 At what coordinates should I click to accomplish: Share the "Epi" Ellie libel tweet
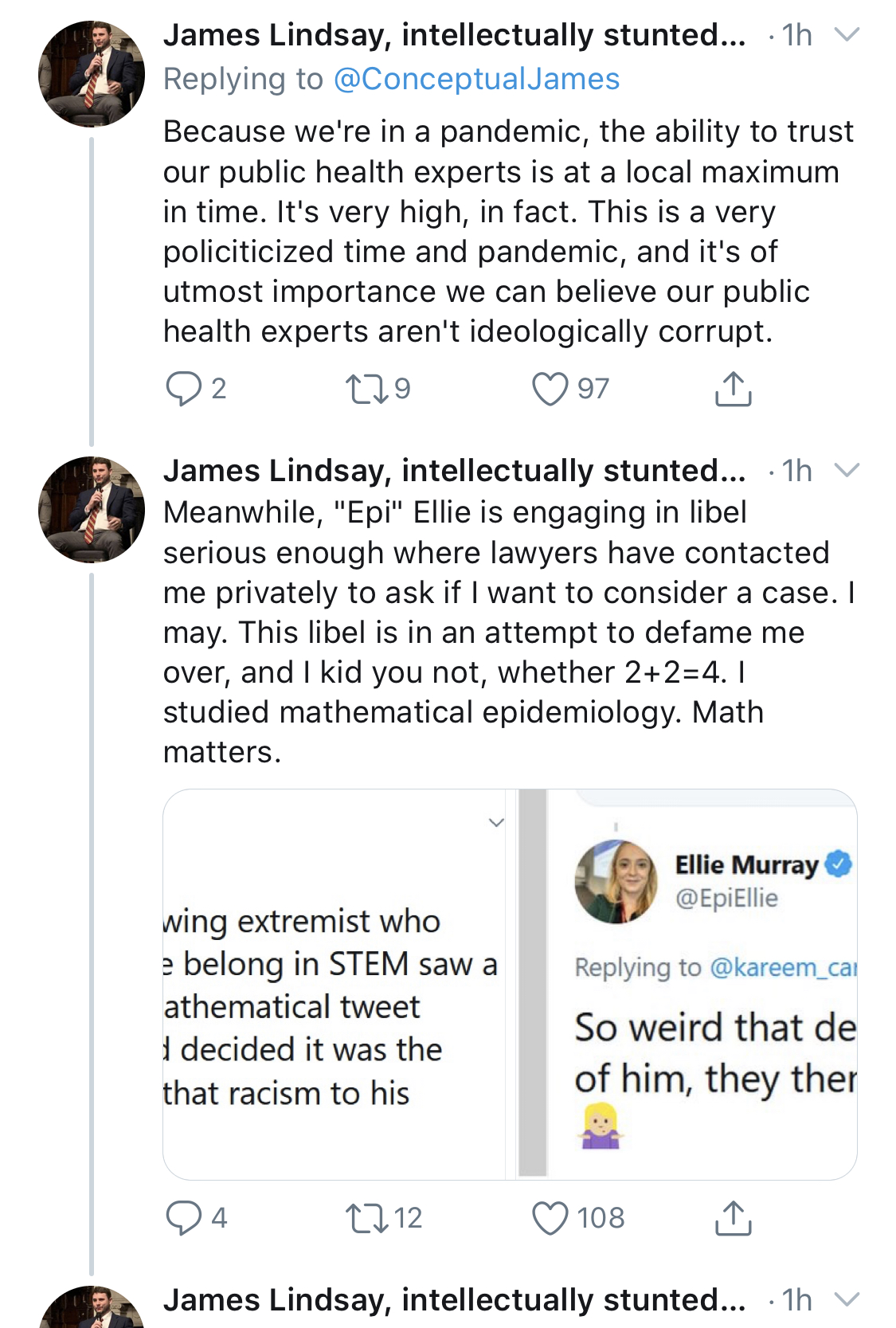tap(733, 1218)
